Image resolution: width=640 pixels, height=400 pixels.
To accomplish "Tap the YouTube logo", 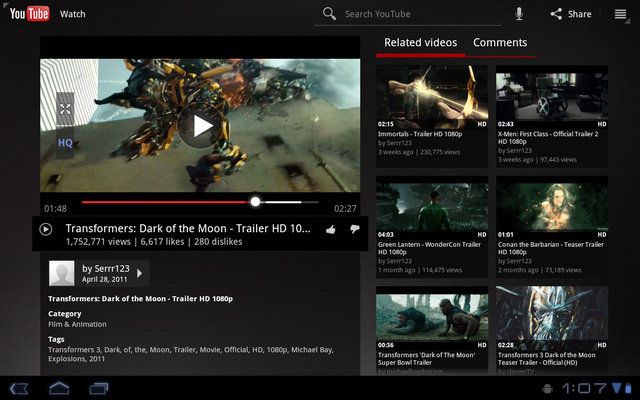I will [29, 14].
